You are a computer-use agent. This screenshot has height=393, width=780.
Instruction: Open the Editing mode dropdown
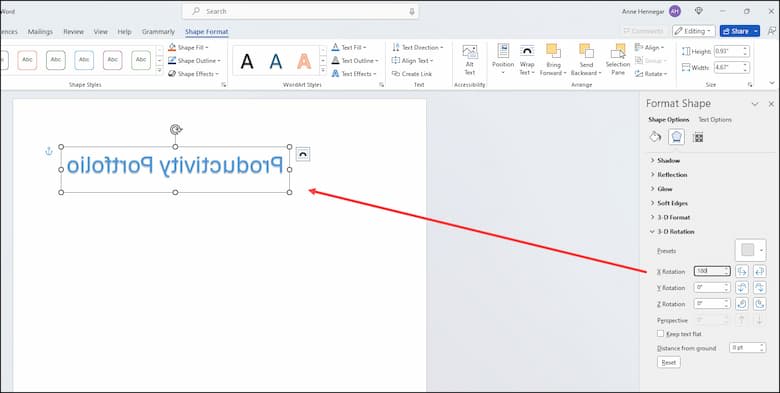tap(693, 31)
